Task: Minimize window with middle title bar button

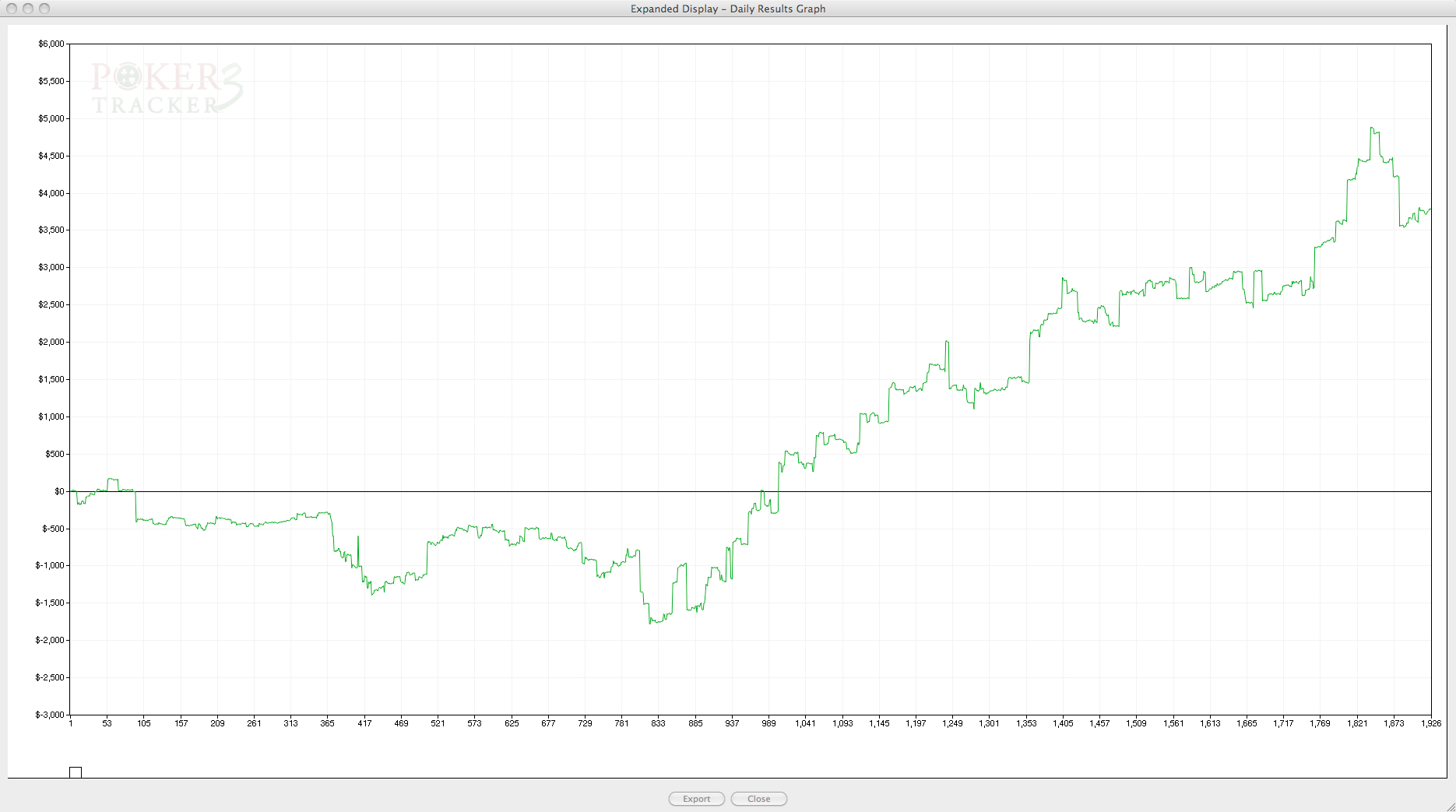Action: click(x=28, y=9)
